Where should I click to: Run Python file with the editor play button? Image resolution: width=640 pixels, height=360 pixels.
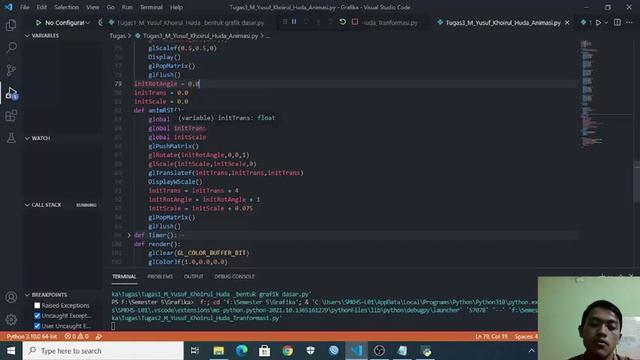click(598, 23)
